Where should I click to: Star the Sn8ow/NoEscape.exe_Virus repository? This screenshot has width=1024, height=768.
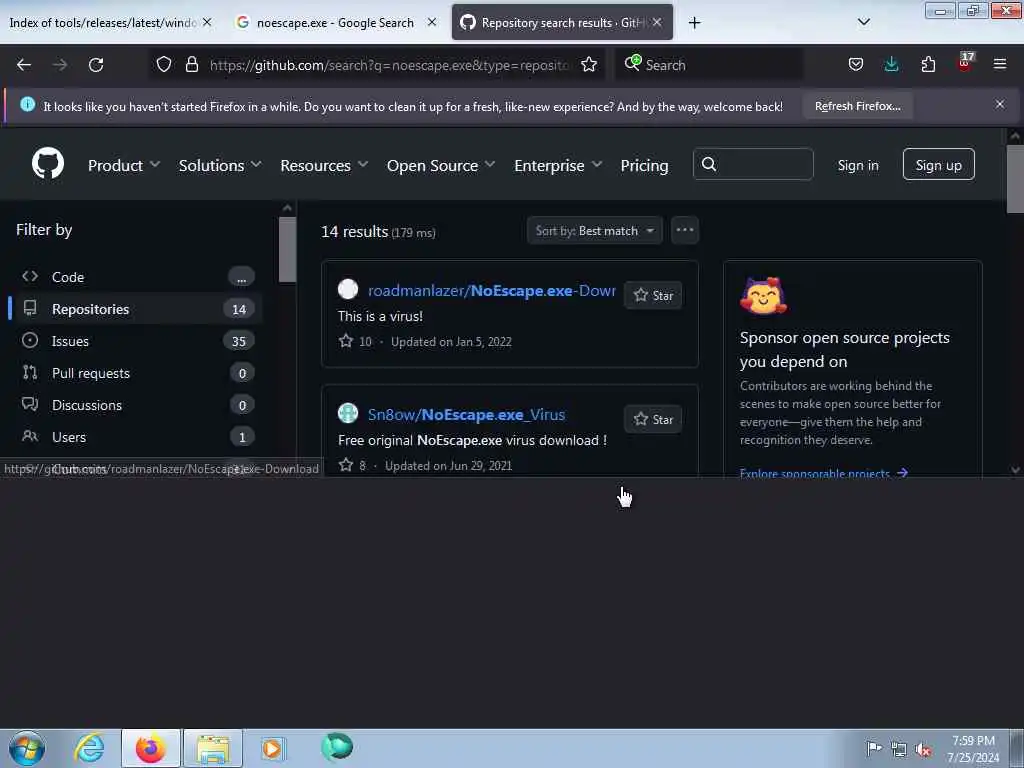coord(653,419)
